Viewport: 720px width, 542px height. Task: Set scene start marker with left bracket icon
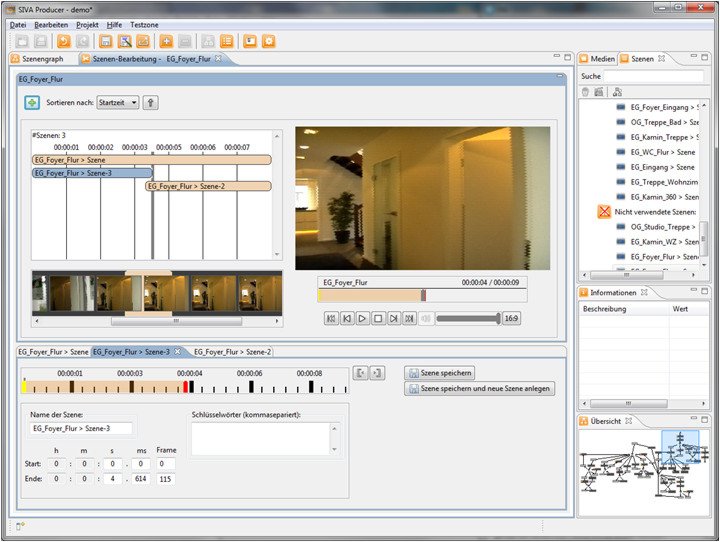(361, 373)
